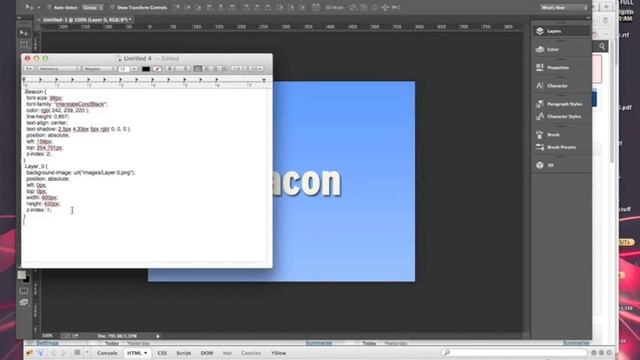Click the 'text-align: center;' line in TextEdit
Image resolution: width=640 pixels, height=360 pixels.
tap(47, 122)
